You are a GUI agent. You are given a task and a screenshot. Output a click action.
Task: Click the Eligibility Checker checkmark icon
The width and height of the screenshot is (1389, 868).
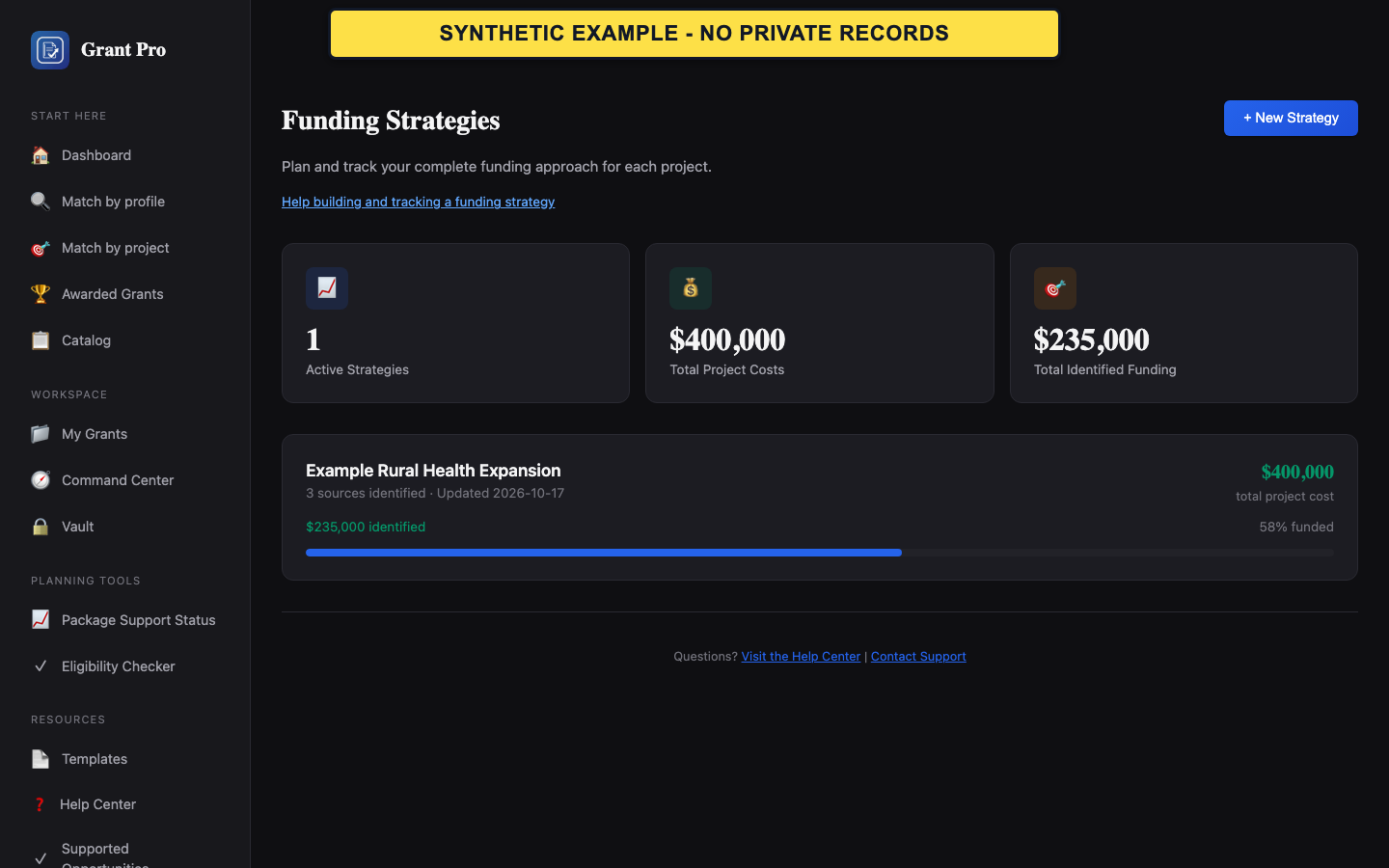41,666
